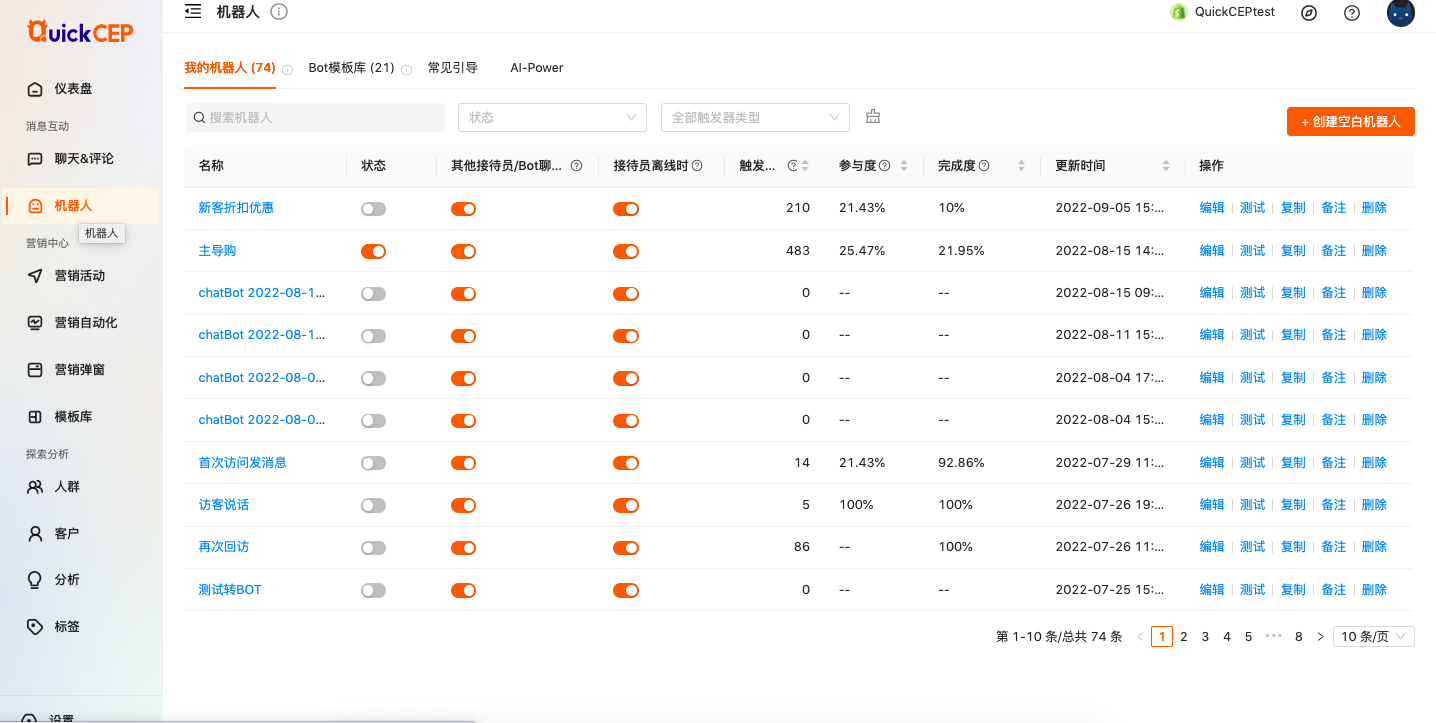Click the icon button beside trigger type filter

[873, 117]
